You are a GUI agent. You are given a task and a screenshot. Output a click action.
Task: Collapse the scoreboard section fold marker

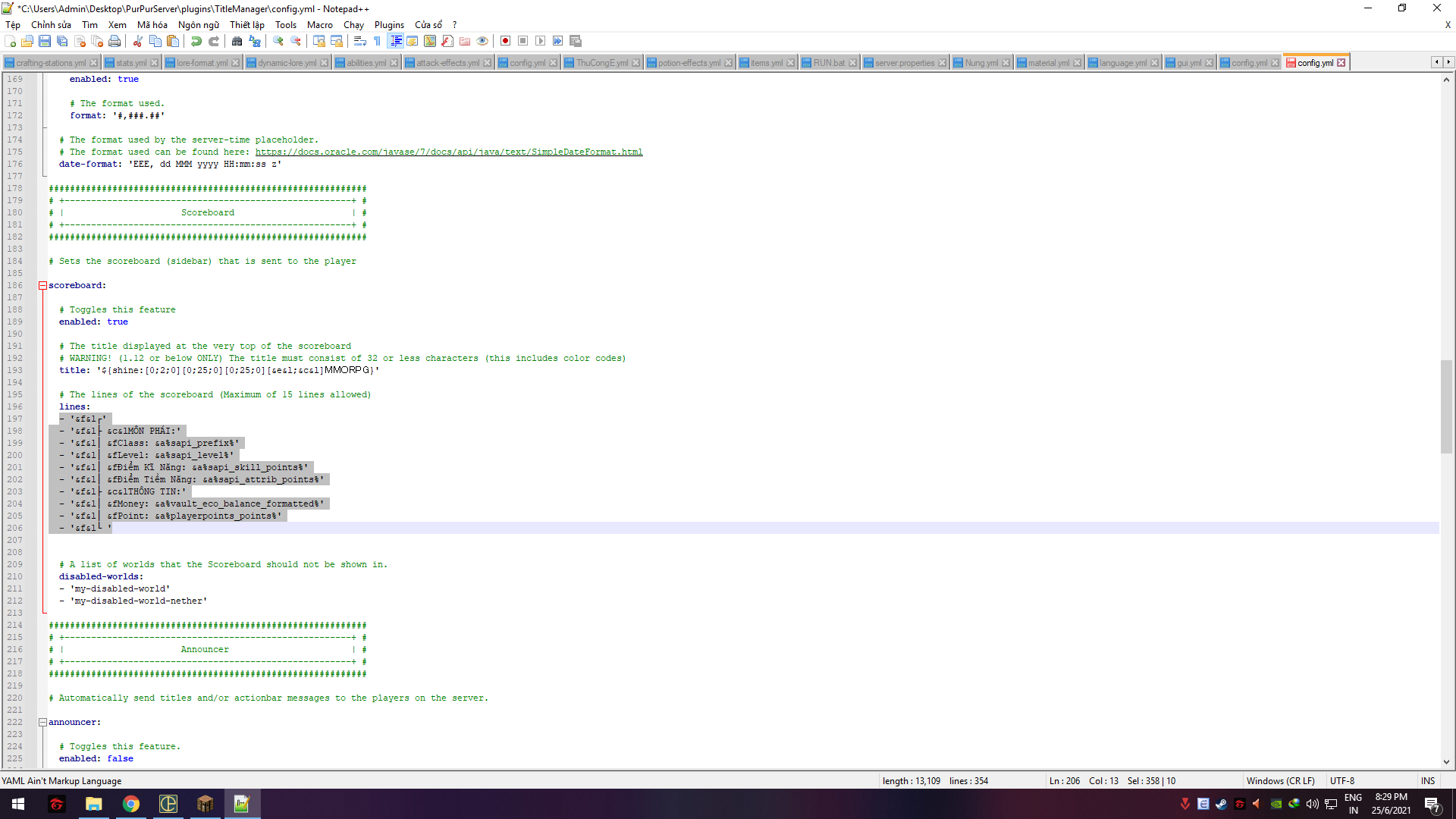click(x=43, y=286)
